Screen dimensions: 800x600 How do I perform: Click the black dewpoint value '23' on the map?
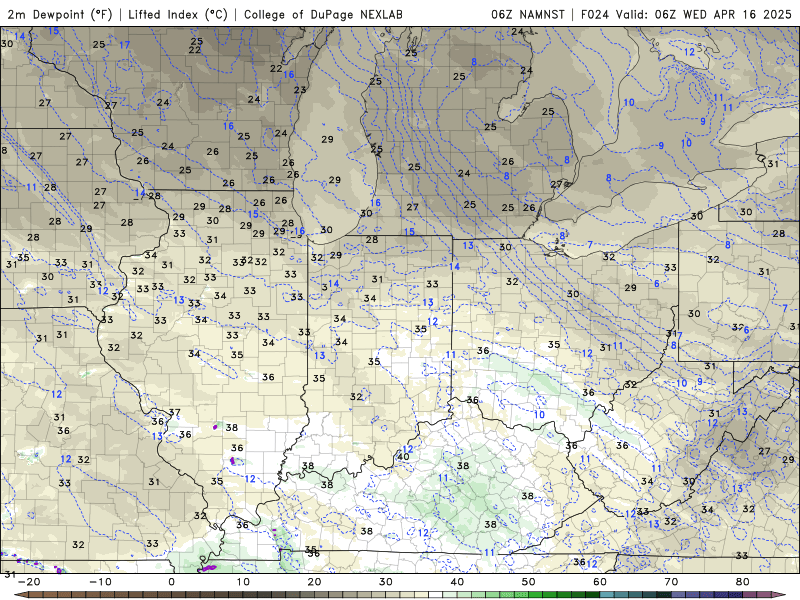click(300, 90)
